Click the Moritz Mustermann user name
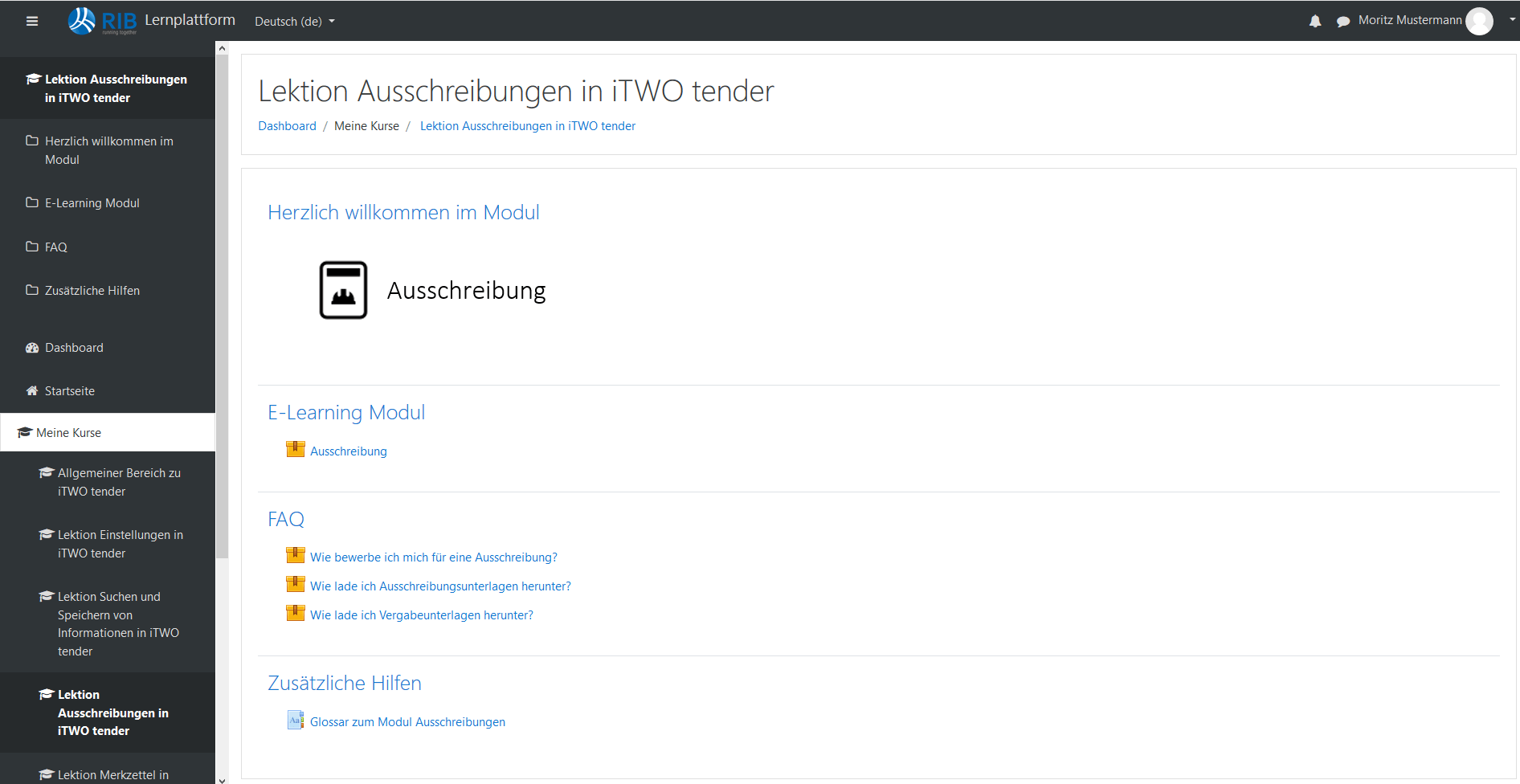The image size is (1520, 784). [x=1410, y=20]
